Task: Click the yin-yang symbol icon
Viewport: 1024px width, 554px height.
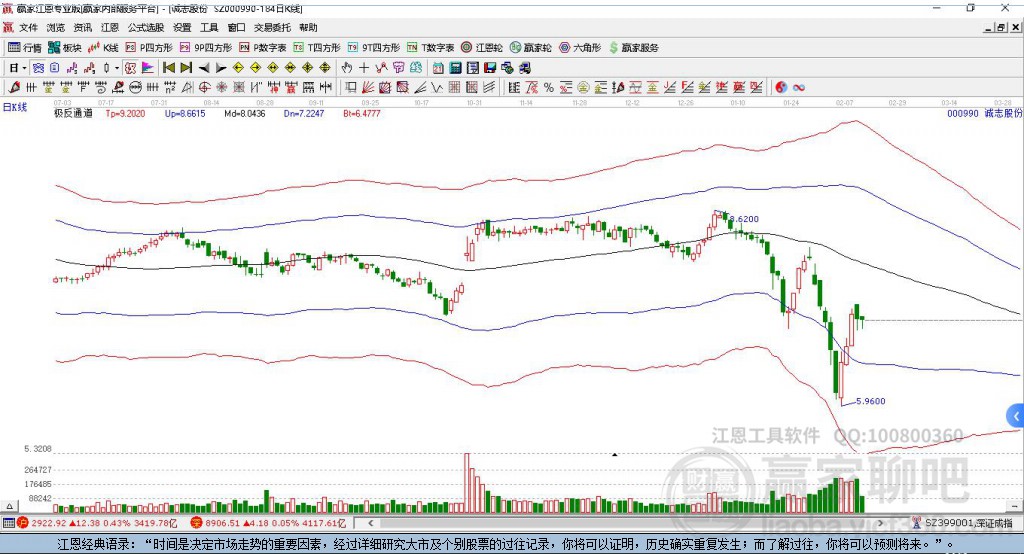Action: coord(781,87)
